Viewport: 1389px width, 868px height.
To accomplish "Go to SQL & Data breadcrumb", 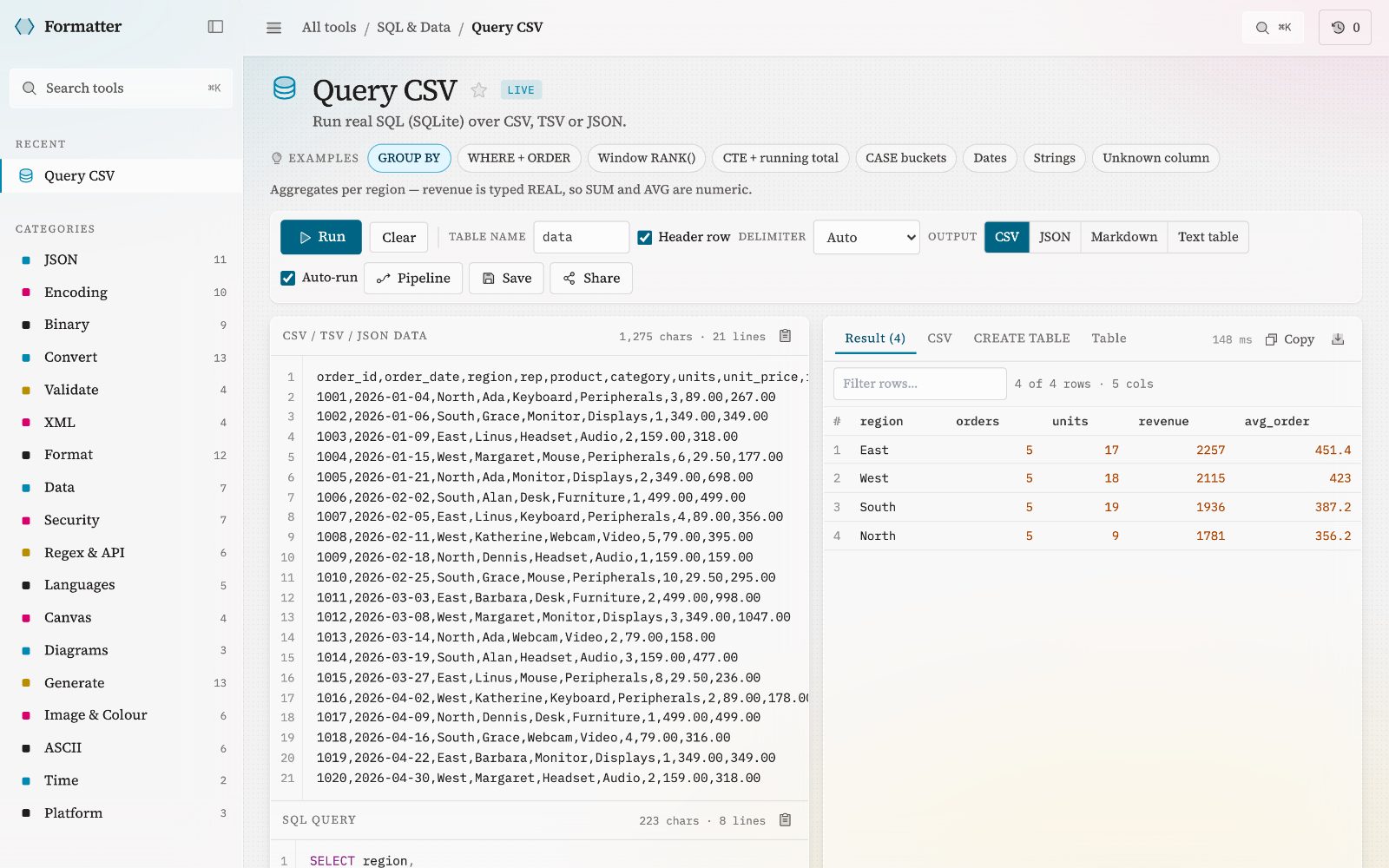I will (413, 28).
